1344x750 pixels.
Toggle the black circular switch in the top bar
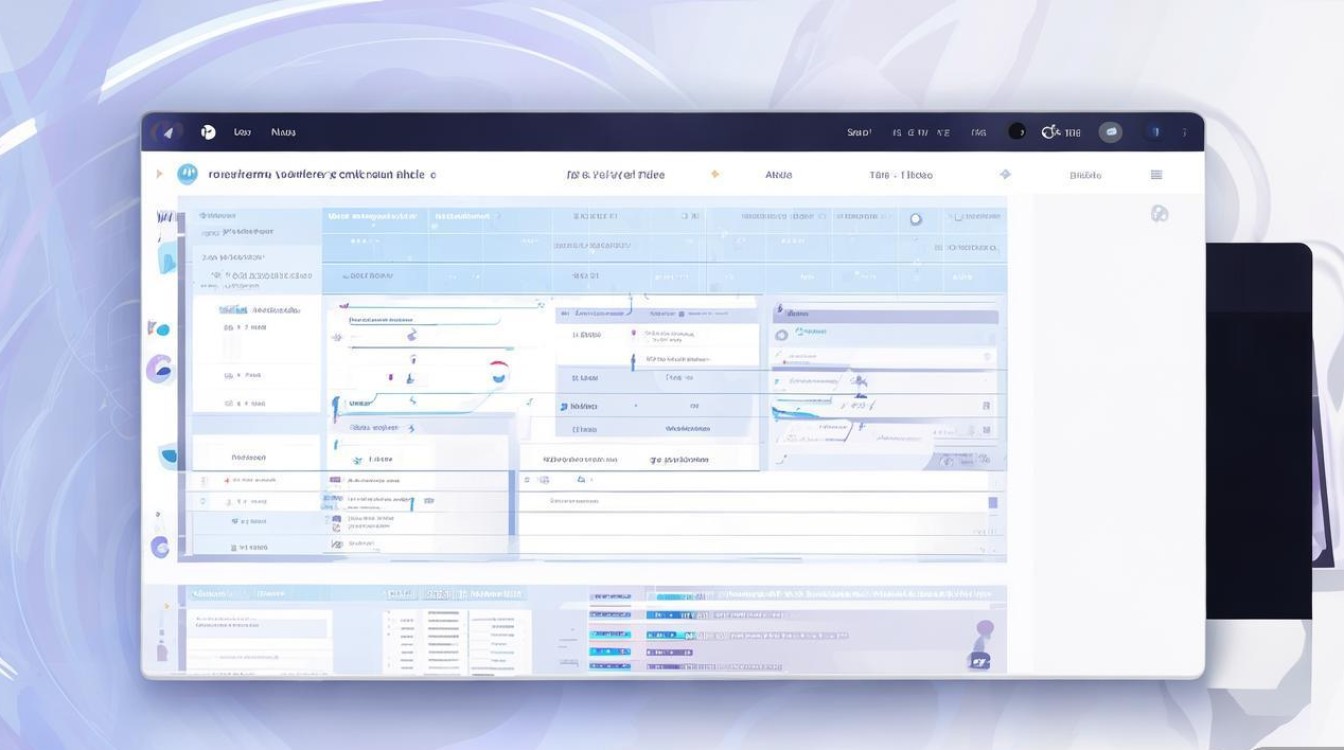coord(1017,131)
